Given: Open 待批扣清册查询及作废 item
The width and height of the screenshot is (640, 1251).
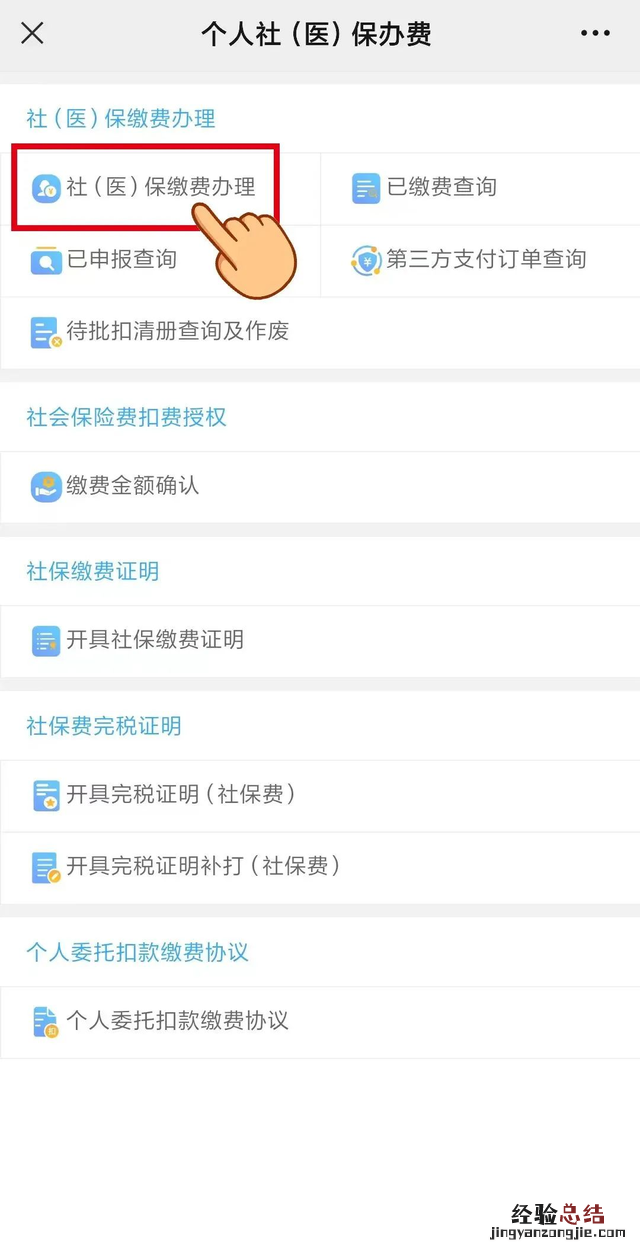Looking at the screenshot, I should tap(178, 332).
